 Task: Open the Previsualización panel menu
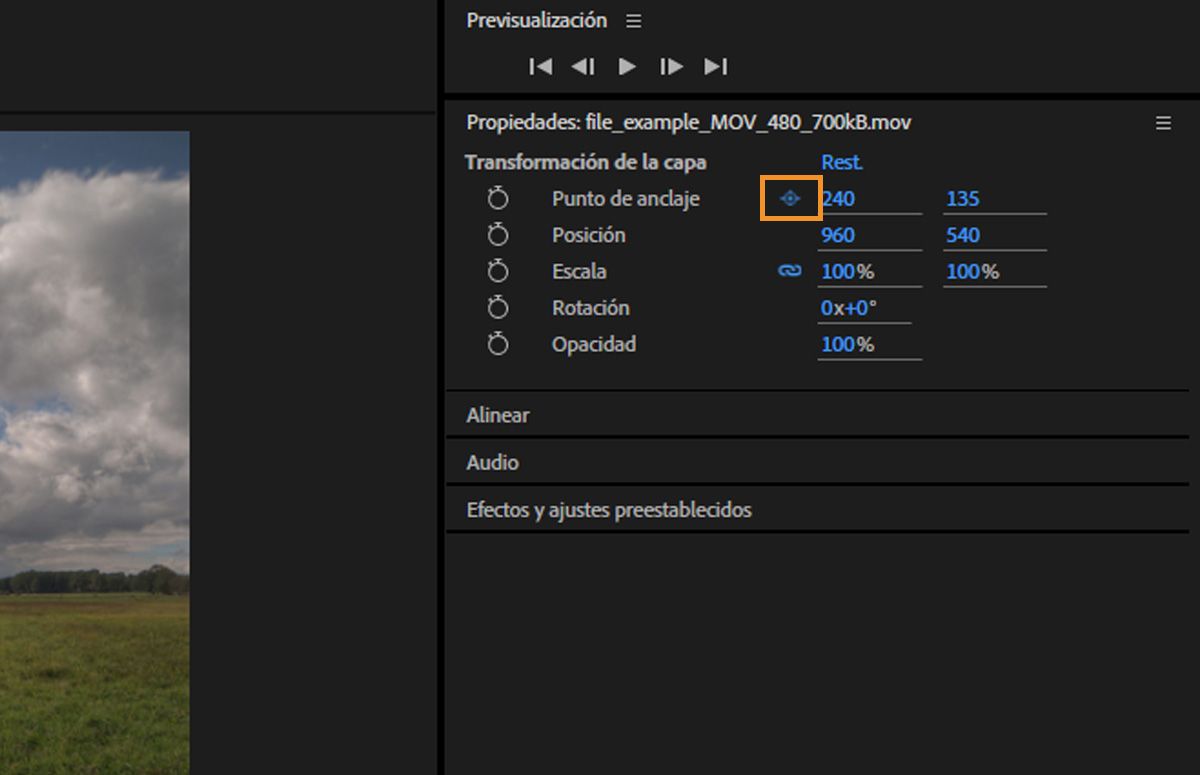[x=633, y=21]
